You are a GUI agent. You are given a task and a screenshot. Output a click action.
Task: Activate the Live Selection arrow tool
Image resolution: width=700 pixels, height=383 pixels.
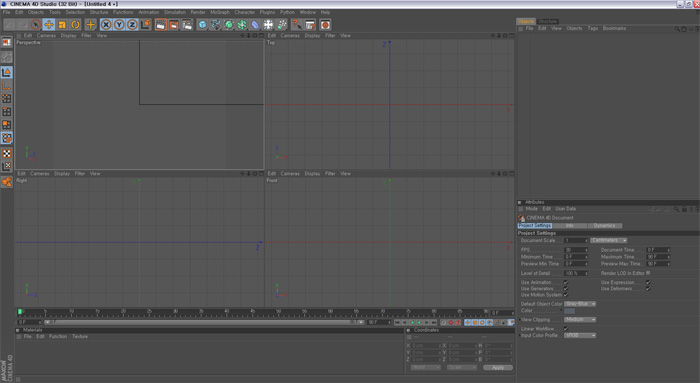pyautogui.click(x=36, y=25)
